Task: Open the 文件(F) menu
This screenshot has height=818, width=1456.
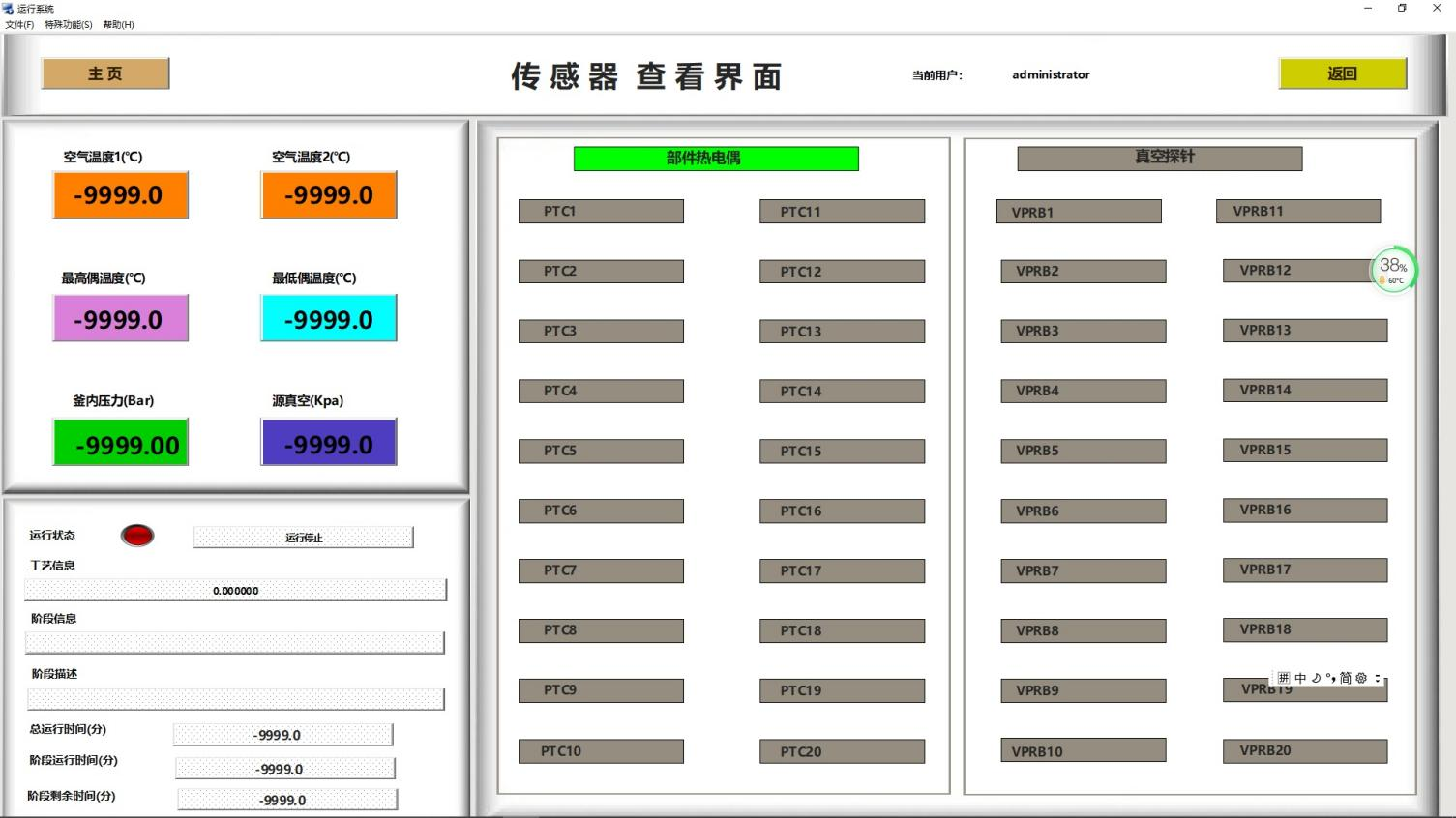Action: click(19, 25)
